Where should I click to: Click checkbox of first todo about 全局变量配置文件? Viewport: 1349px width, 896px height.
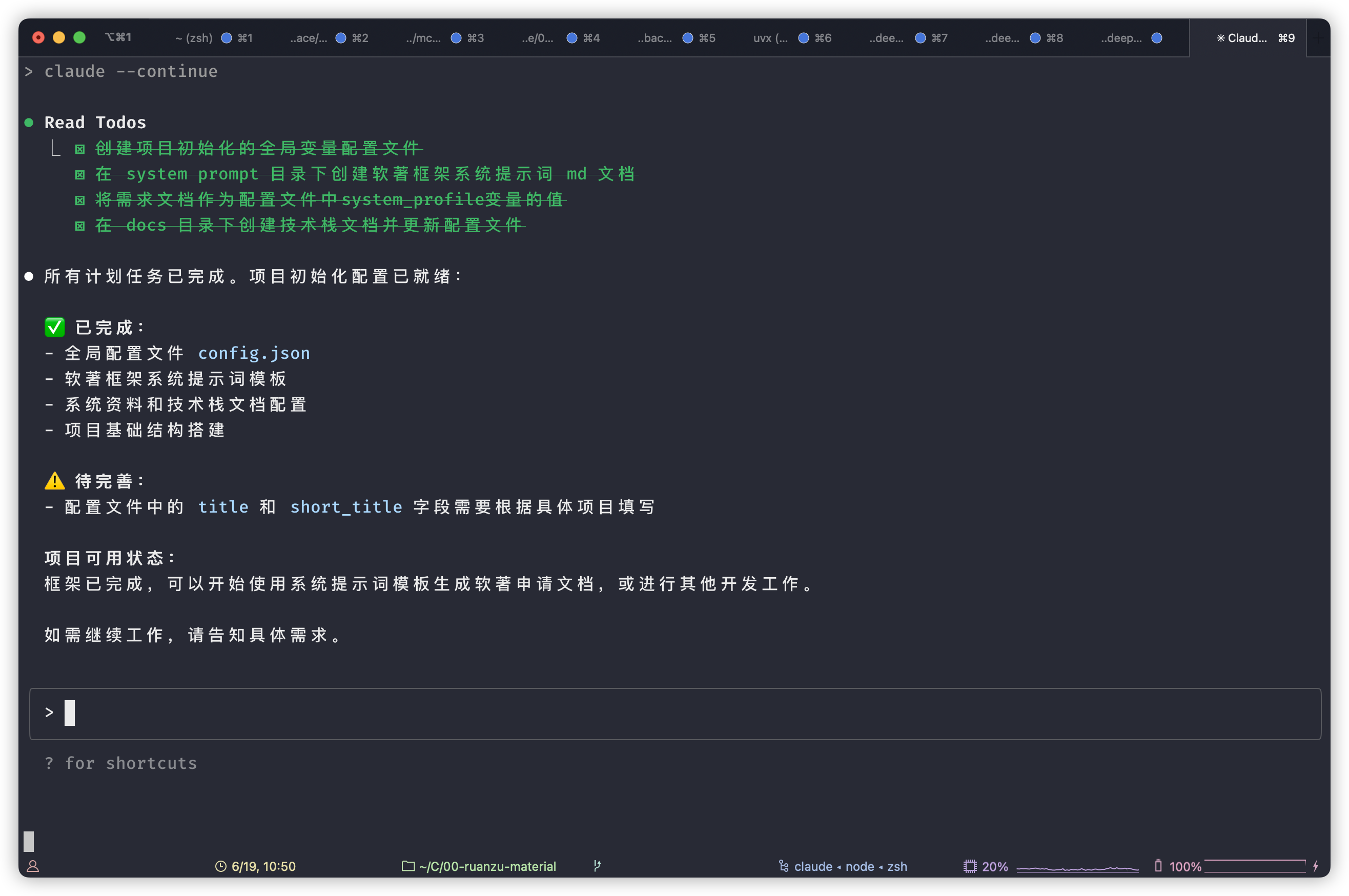[80, 149]
